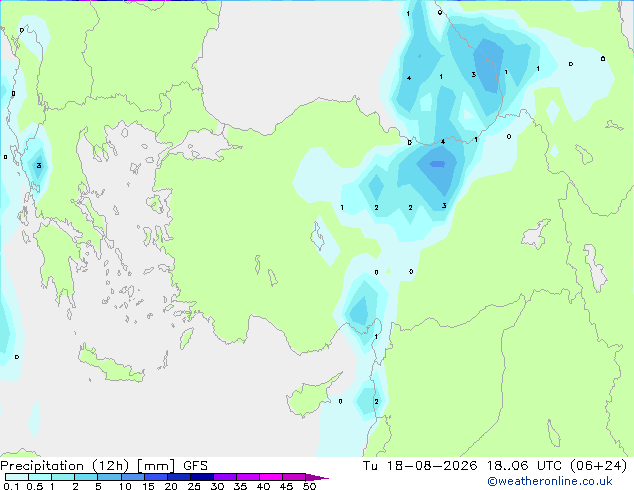Open the weatheronline.co.uk link
The height and width of the screenshot is (490, 634).
click(x=550, y=482)
